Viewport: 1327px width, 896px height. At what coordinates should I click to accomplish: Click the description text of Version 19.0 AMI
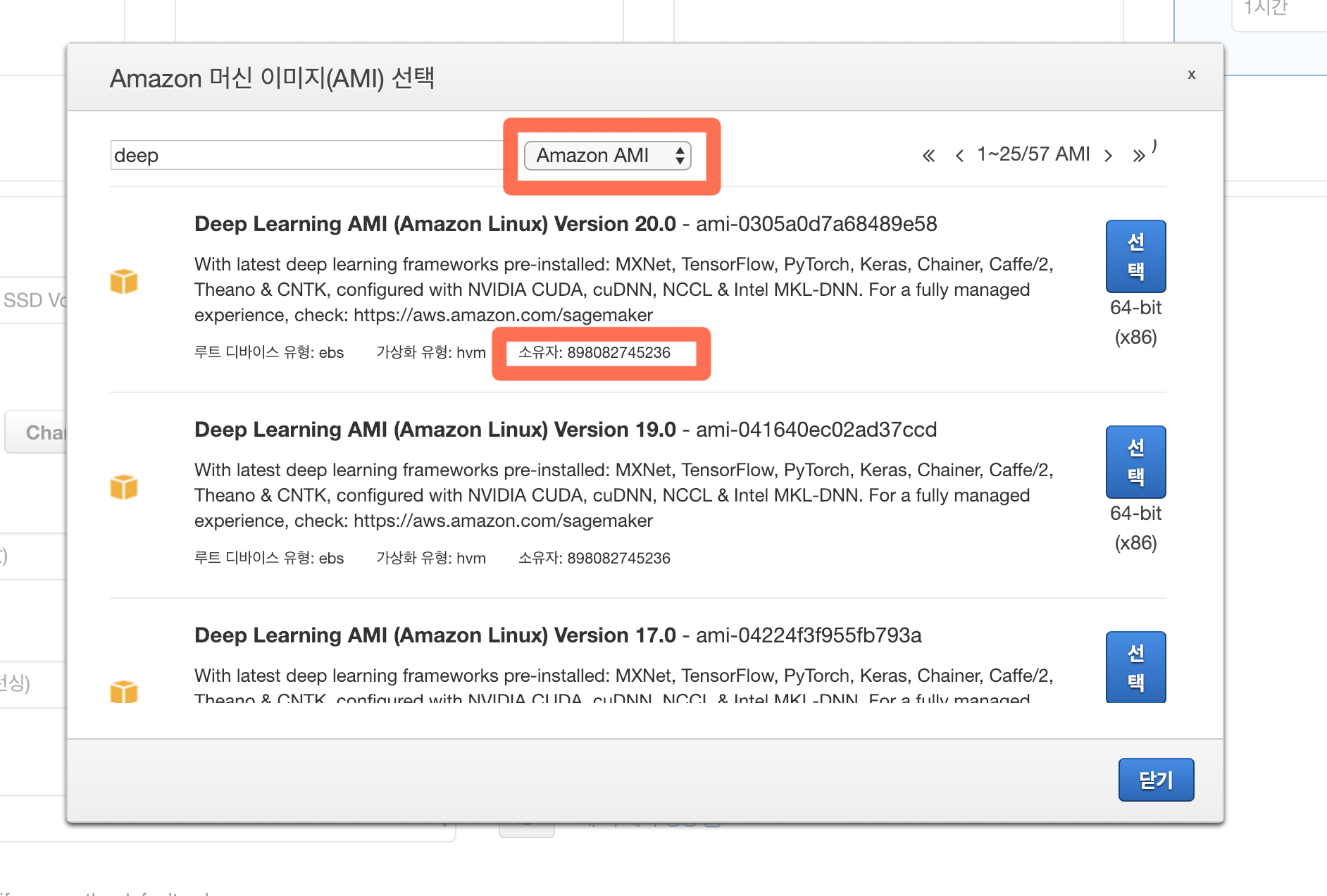point(624,495)
